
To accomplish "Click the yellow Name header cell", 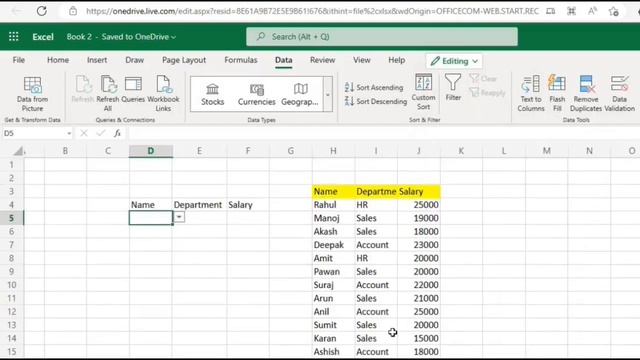I will pos(333,191).
